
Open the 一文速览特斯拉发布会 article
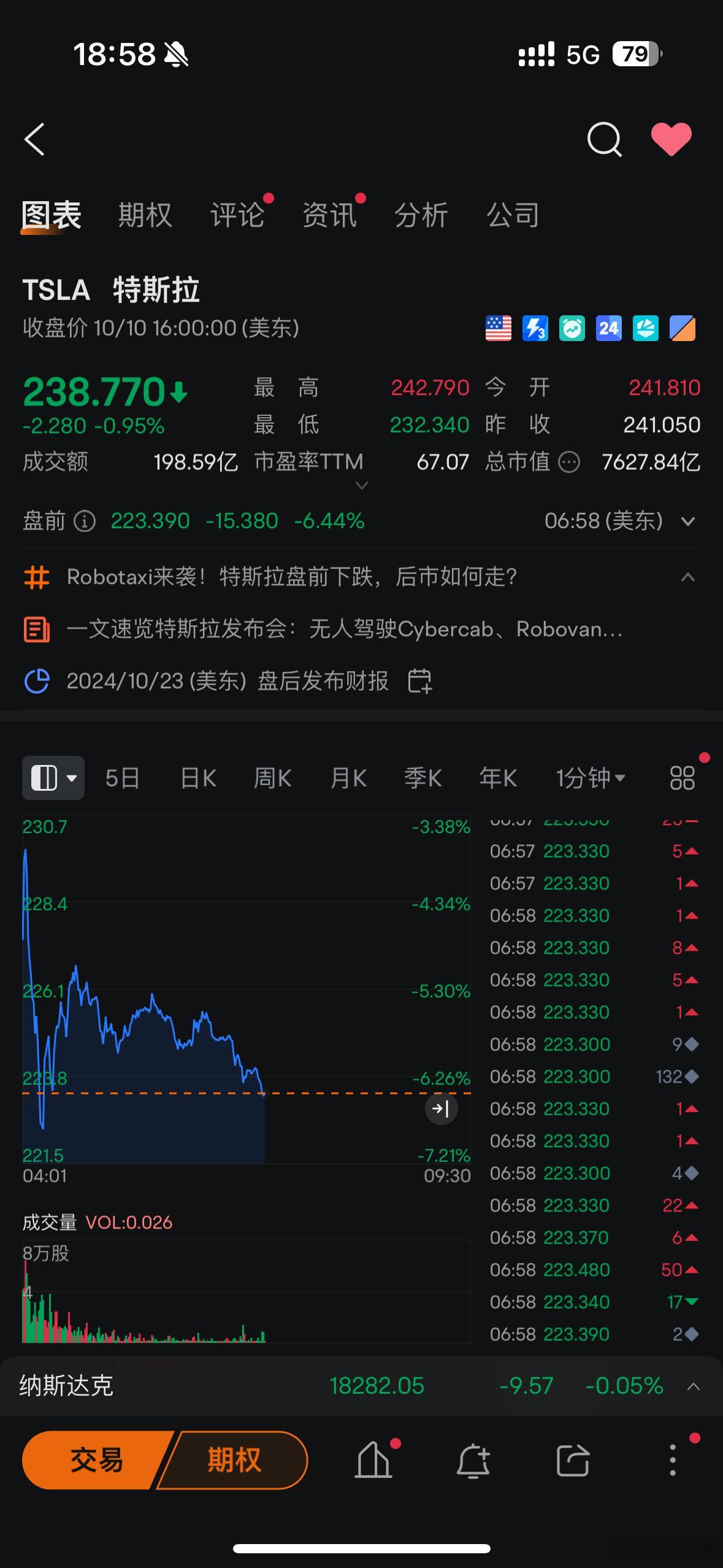[x=345, y=629]
